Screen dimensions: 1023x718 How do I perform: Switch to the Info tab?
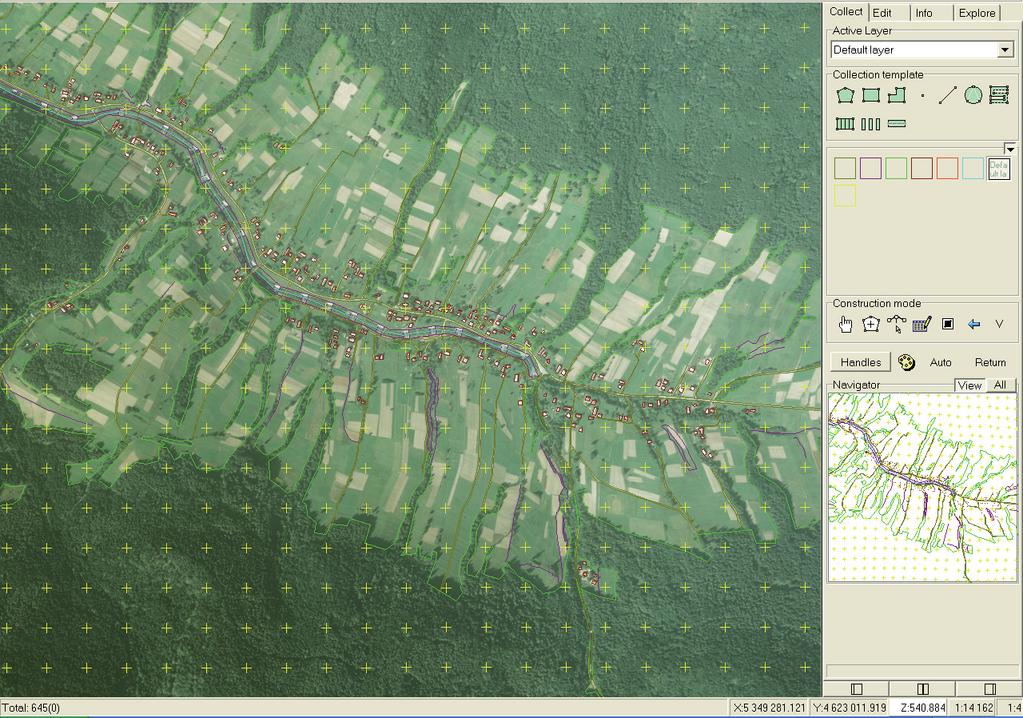pos(924,13)
